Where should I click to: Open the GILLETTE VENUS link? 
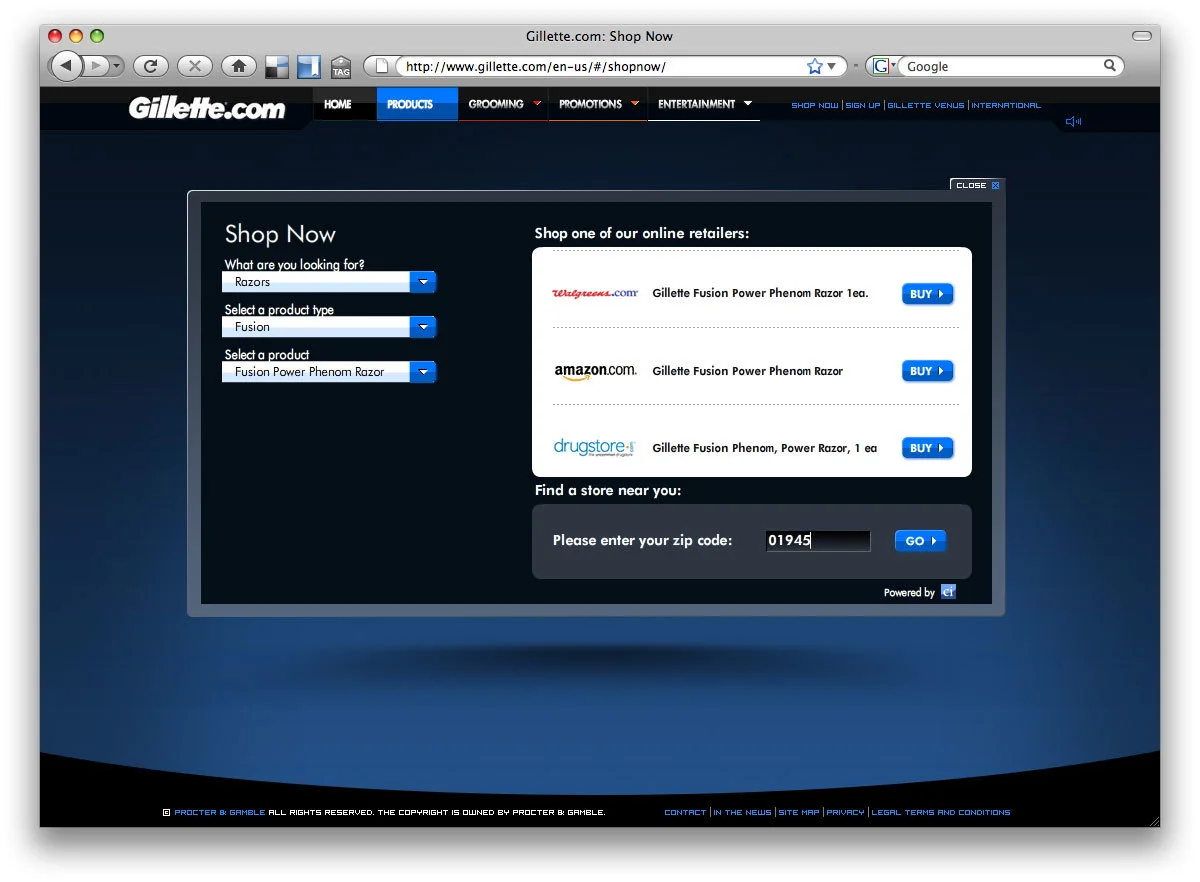click(926, 105)
